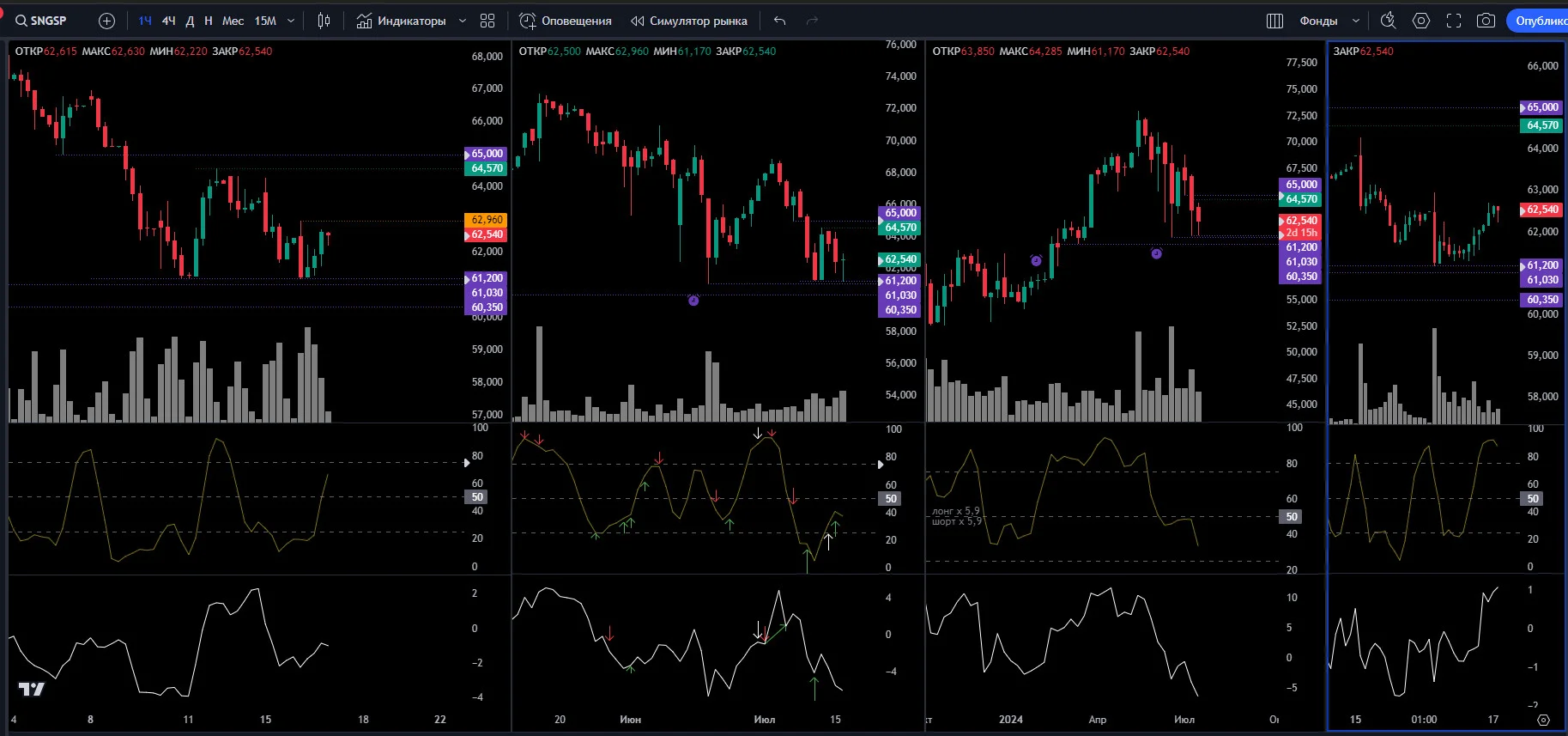This screenshot has height=736, width=1568.
Task: Launch Симулятор рынка market replay
Action: [x=689, y=21]
